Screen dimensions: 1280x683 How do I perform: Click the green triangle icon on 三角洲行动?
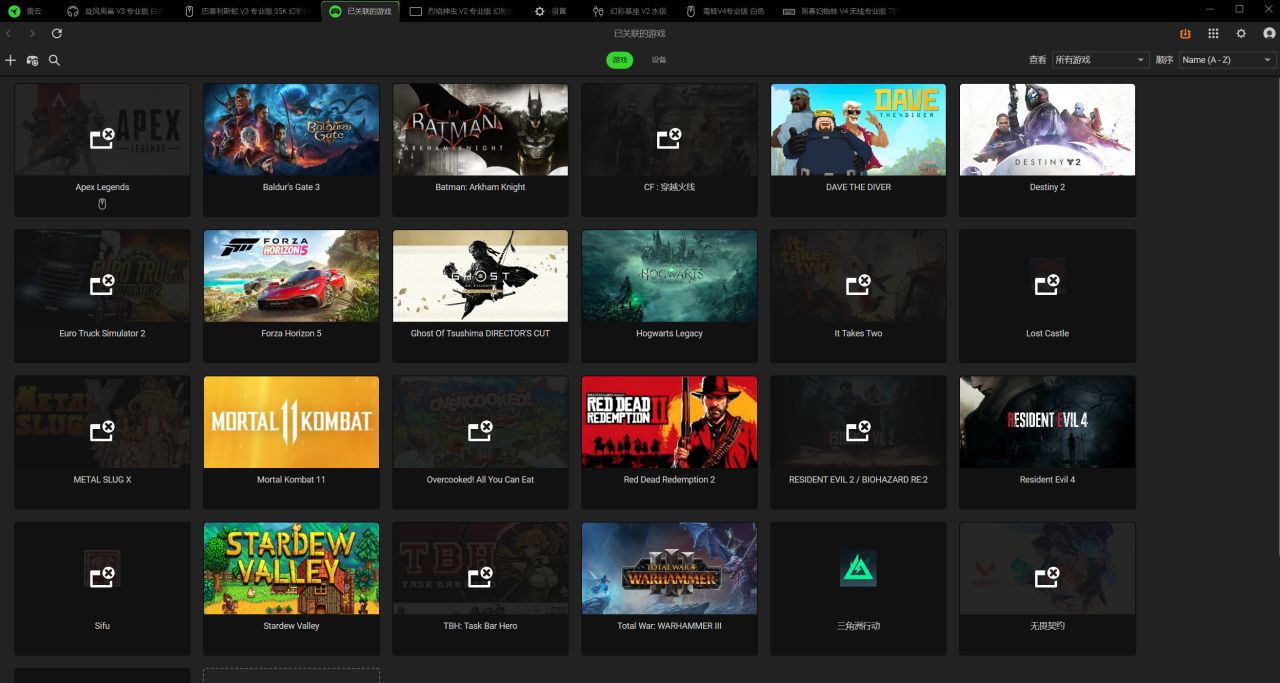coord(858,568)
